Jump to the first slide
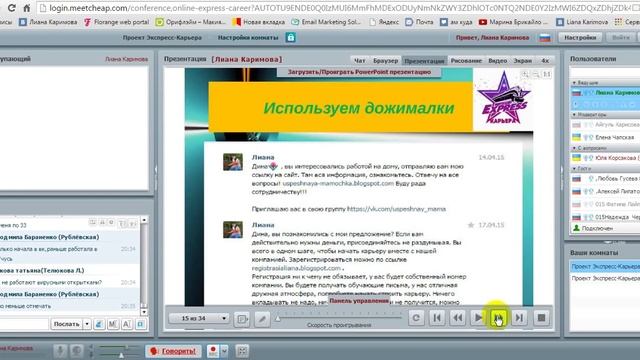Viewport: 640px width, 360px height. 437,318
